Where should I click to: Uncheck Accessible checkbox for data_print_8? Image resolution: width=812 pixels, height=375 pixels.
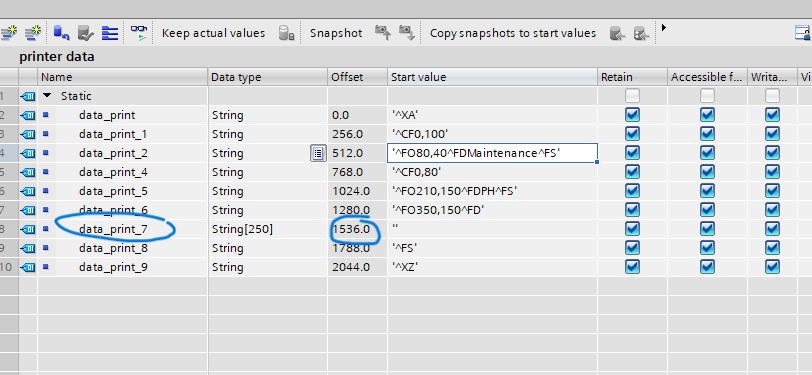click(x=707, y=248)
